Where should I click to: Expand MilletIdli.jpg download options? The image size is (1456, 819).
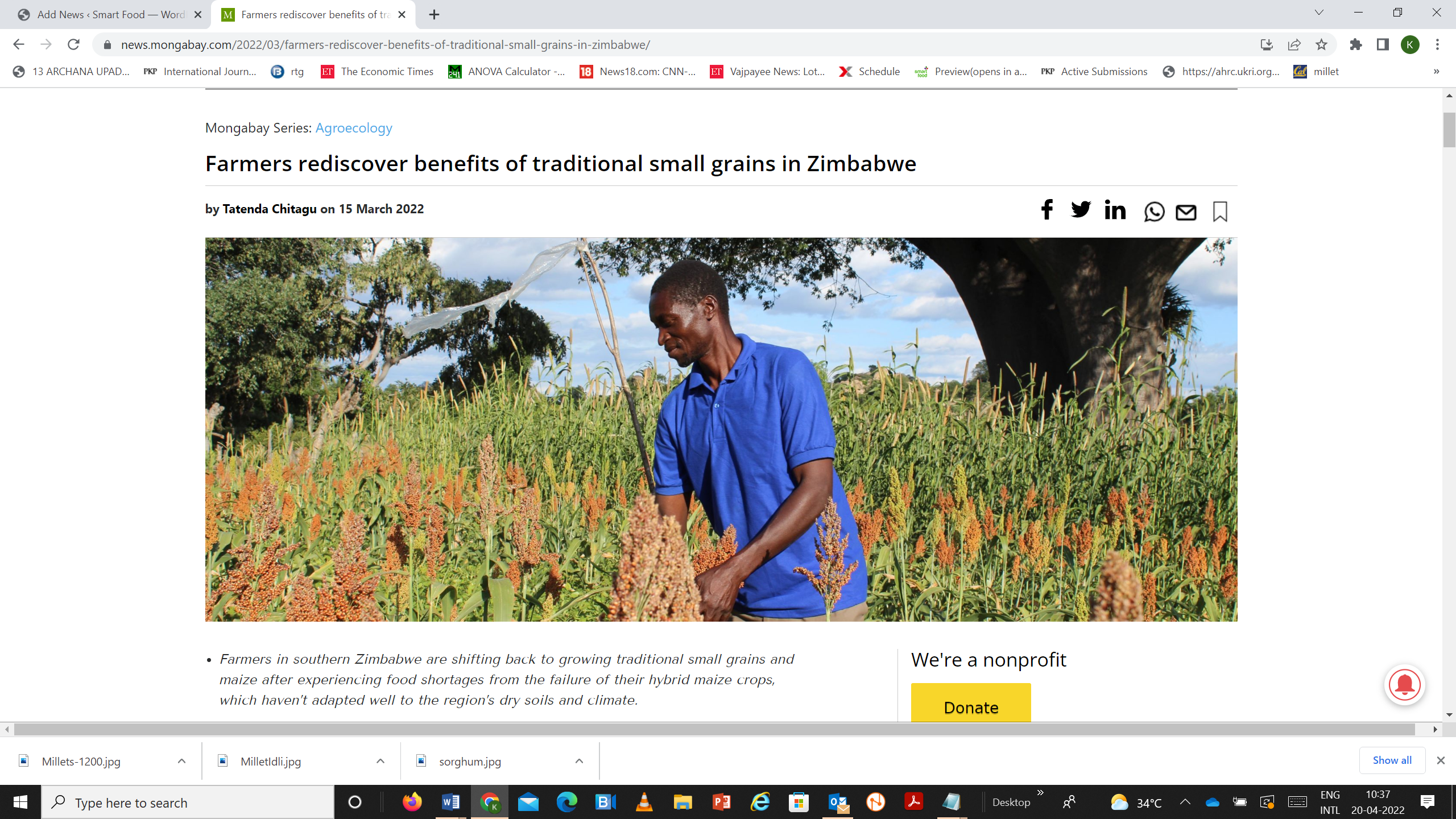[x=380, y=761]
